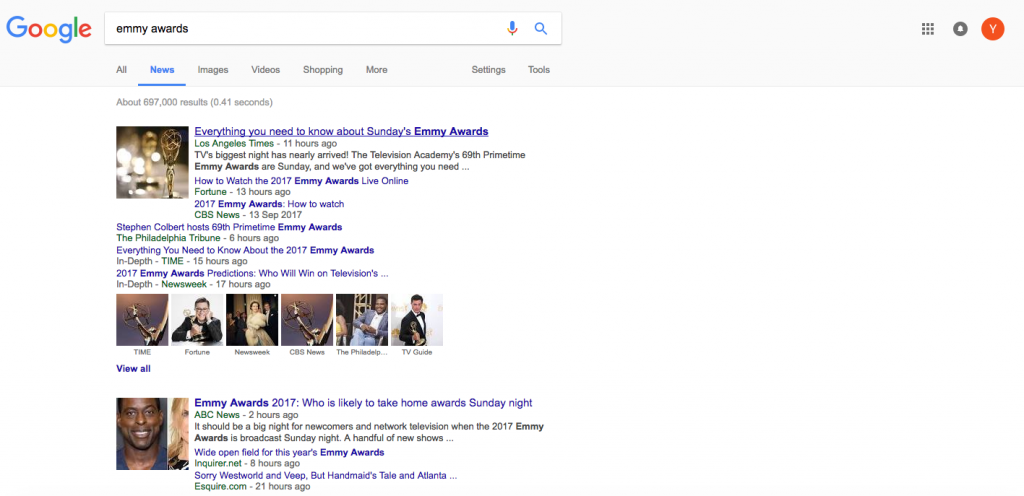The image size is (1024, 496).
Task: Open the ABC News Emmy Awards 2017 headline
Action: point(363,403)
